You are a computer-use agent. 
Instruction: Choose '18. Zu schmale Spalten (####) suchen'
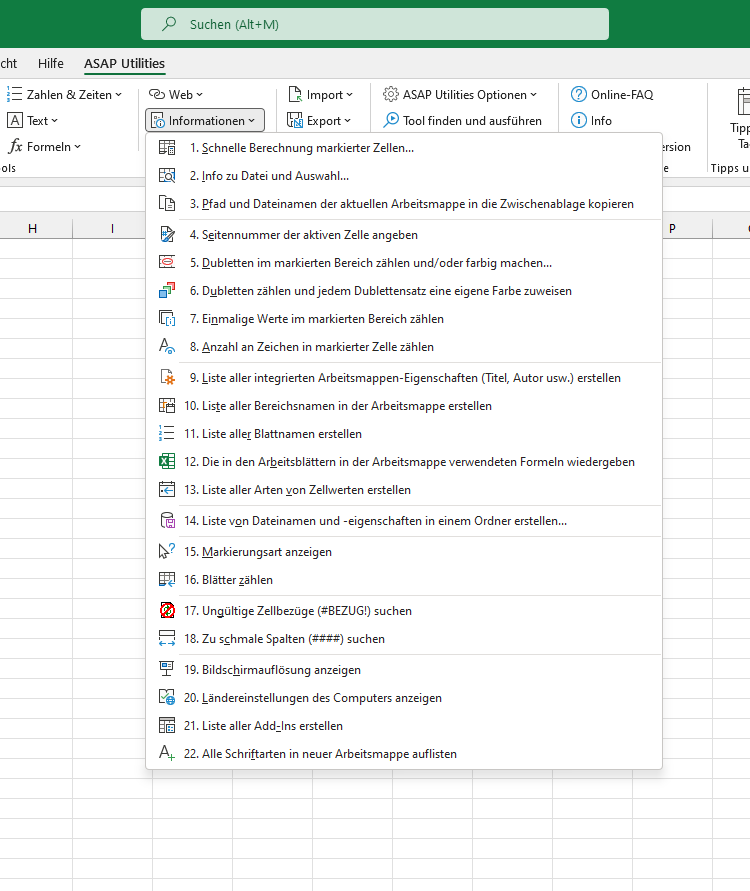point(404,638)
